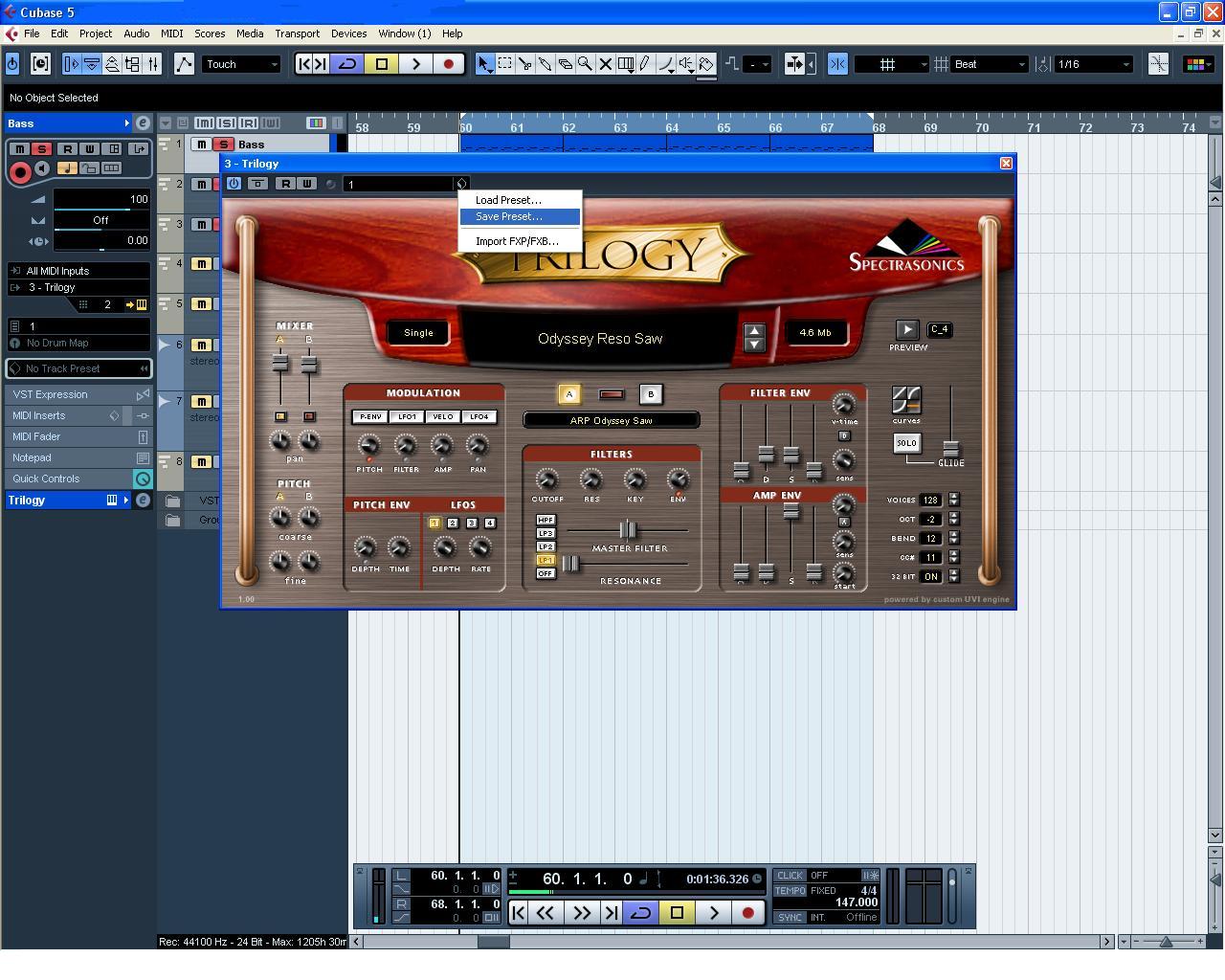
Task: Select the Zoom magnifier tool
Action: point(585,64)
